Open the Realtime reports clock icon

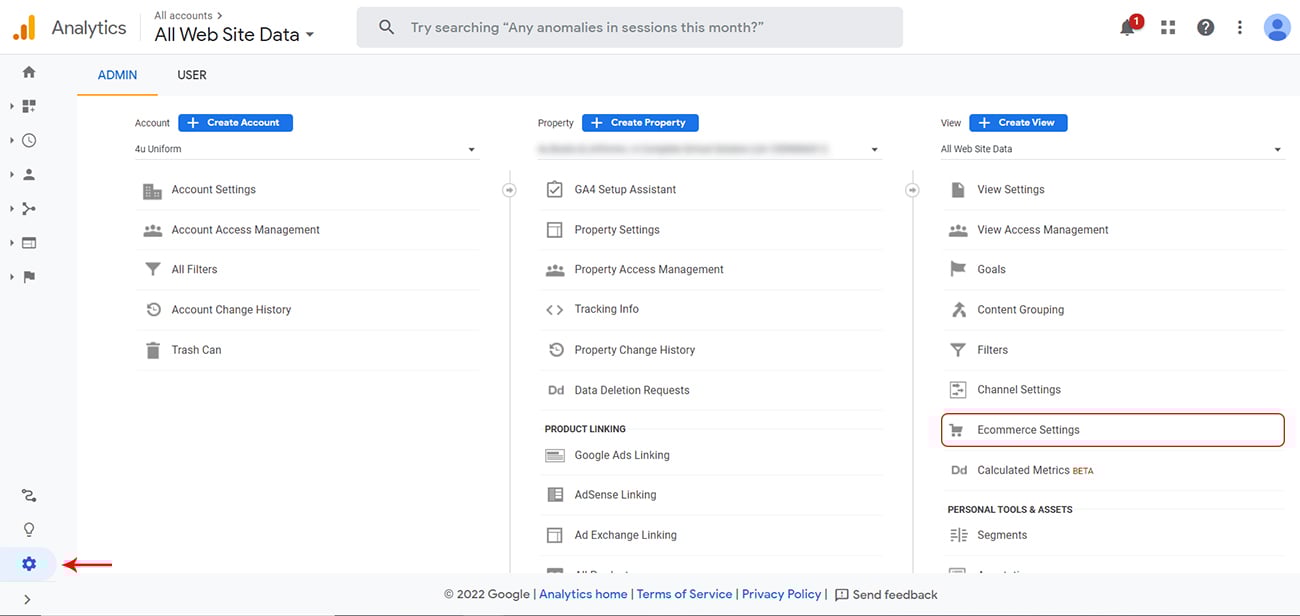(28, 140)
